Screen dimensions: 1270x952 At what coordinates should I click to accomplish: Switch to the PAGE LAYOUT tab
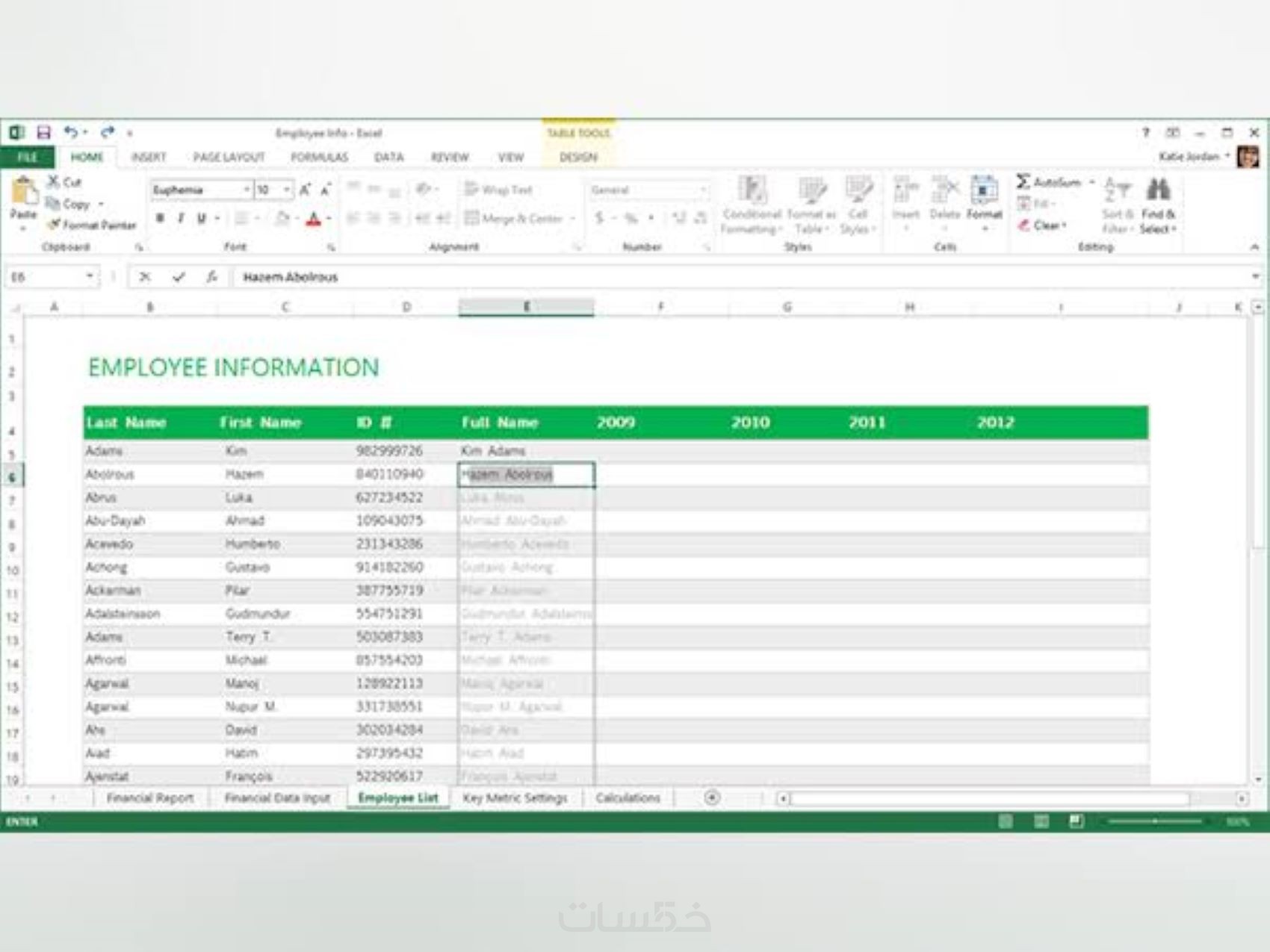tap(229, 157)
